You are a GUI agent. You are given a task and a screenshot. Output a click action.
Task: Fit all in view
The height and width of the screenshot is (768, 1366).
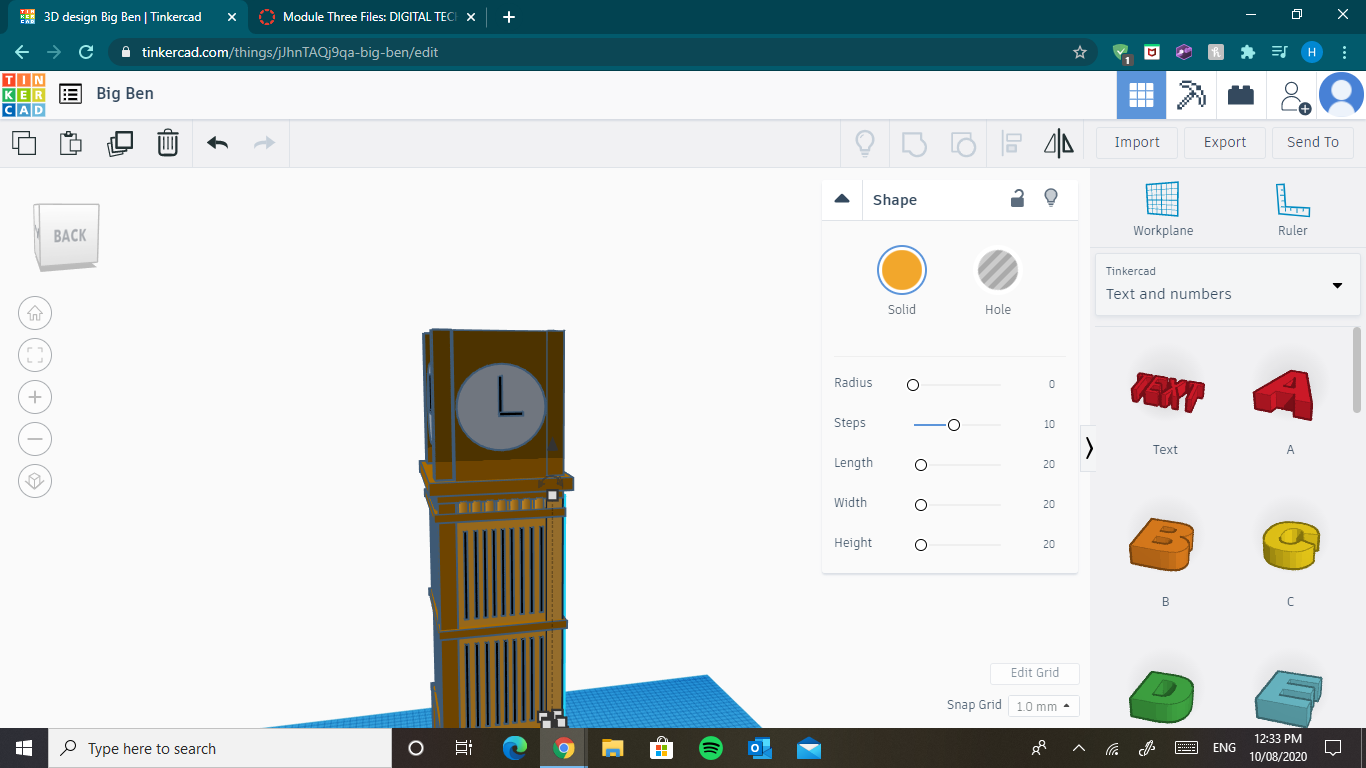pyautogui.click(x=35, y=355)
